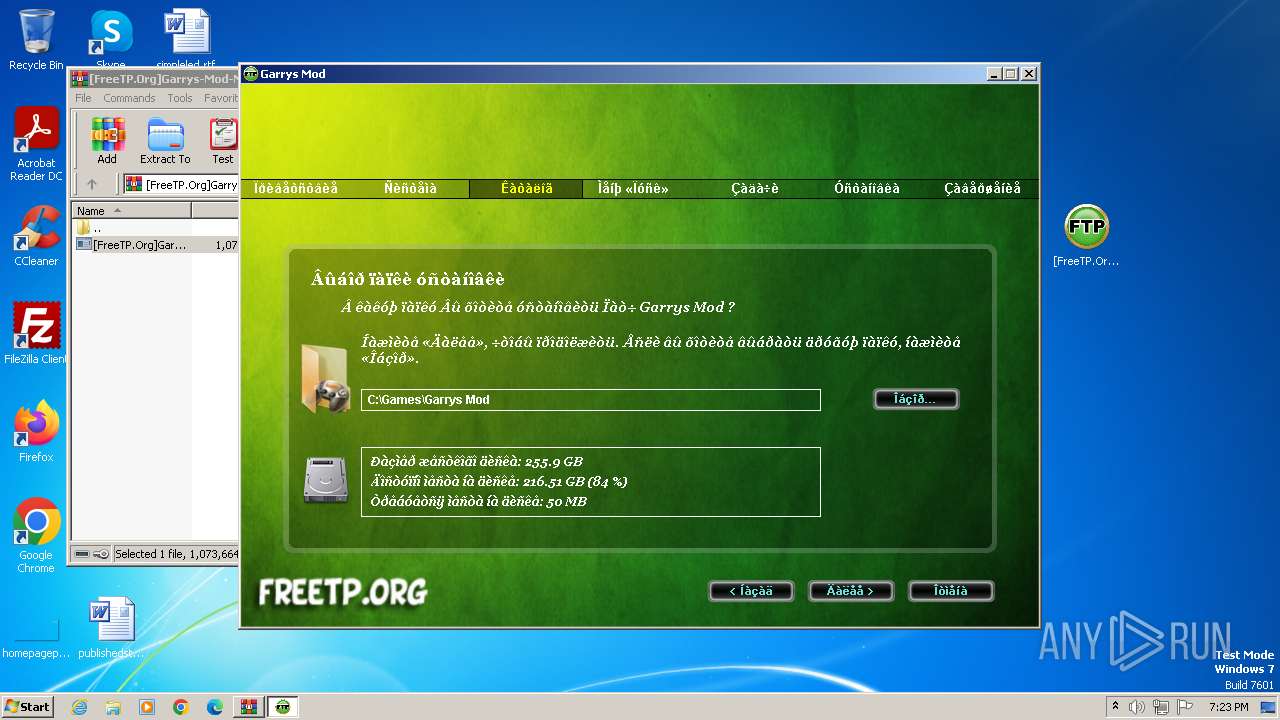The height and width of the screenshot is (720, 1280).
Task: Select the CCleaner desktop shortcut
Action: [x=36, y=236]
